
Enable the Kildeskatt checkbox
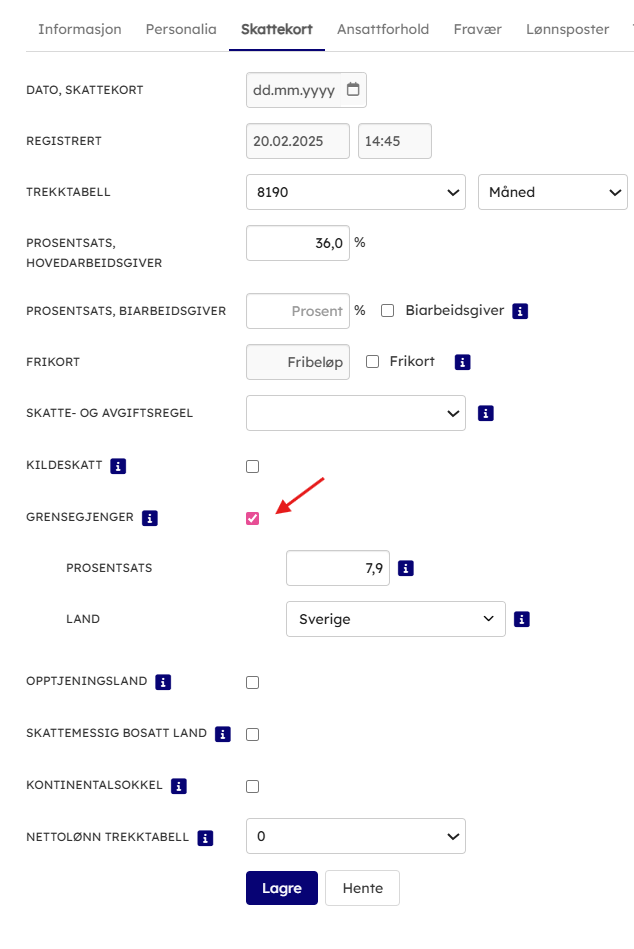pos(252,466)
